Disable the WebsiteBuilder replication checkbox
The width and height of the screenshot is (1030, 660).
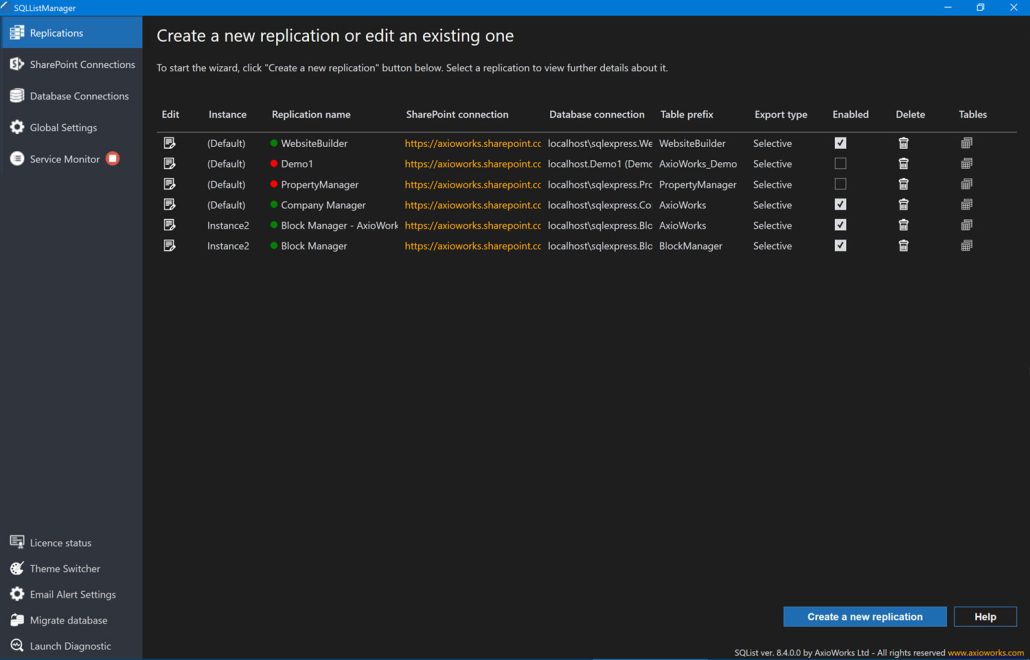click(x=840, y=143)
